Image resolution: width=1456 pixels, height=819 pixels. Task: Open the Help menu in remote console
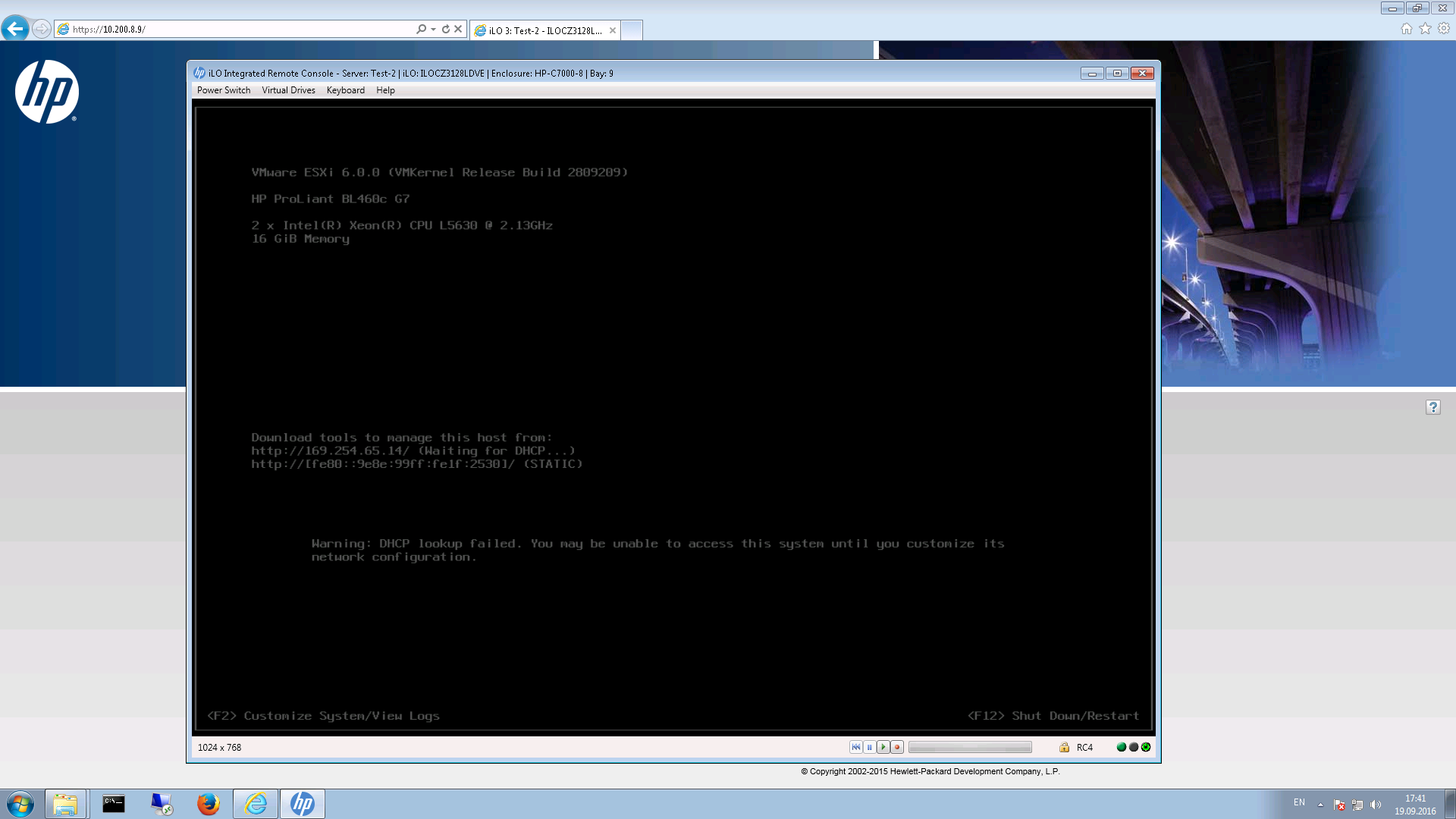click(x=385, y=90)
